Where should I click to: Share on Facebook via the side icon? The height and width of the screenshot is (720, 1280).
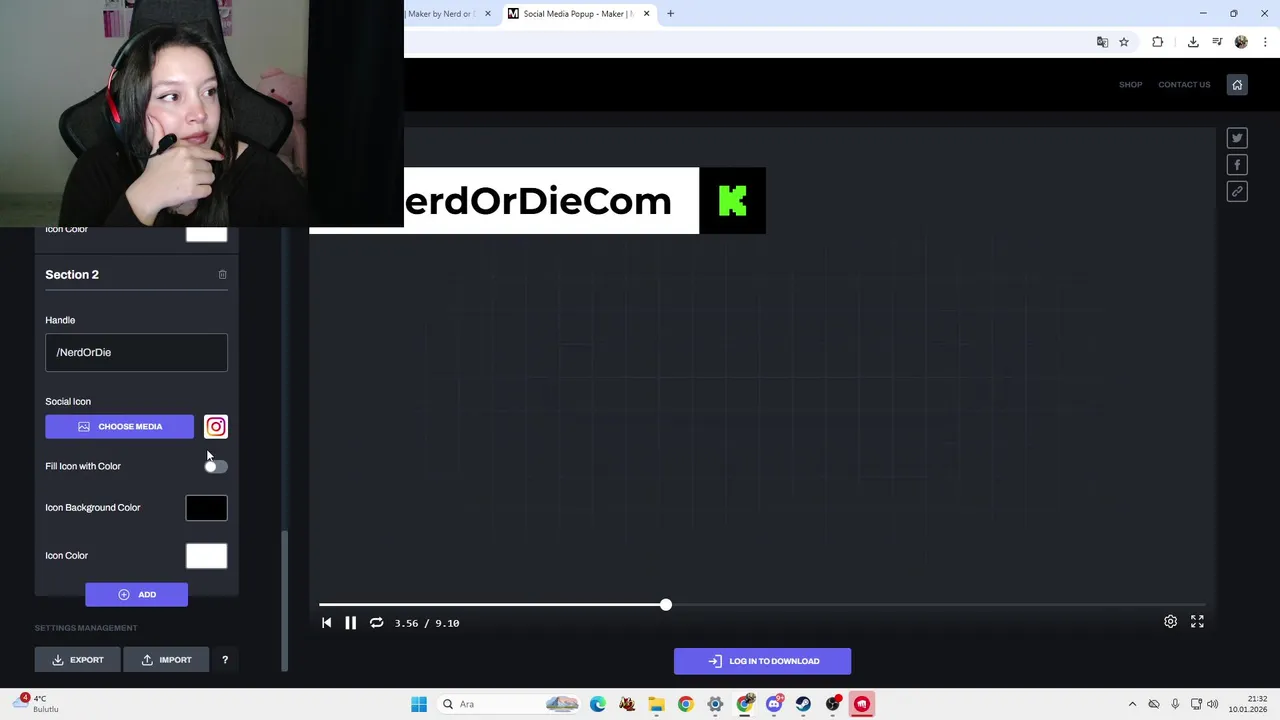pyautogui.click(x=1237, y=165)
